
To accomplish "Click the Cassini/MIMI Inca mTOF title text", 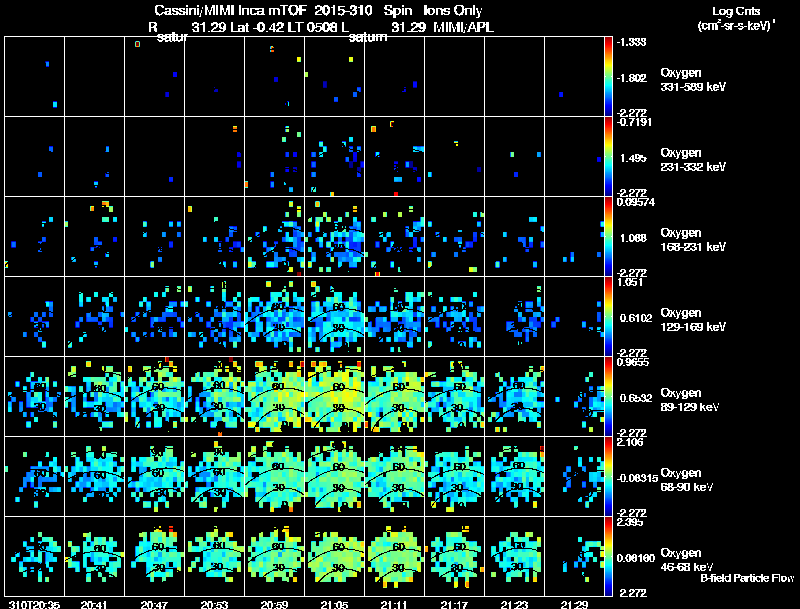I will click(x=230, y=10).
